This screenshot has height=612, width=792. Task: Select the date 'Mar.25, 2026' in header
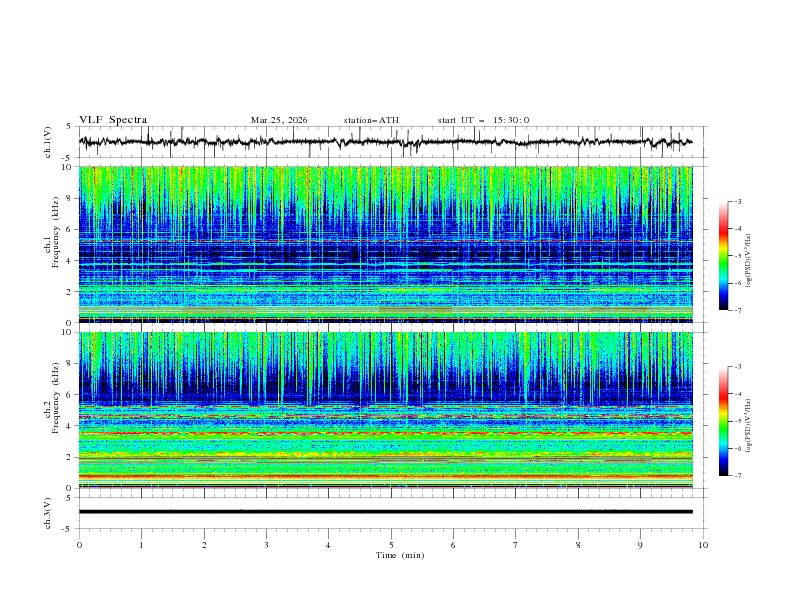tap(279, 120)
